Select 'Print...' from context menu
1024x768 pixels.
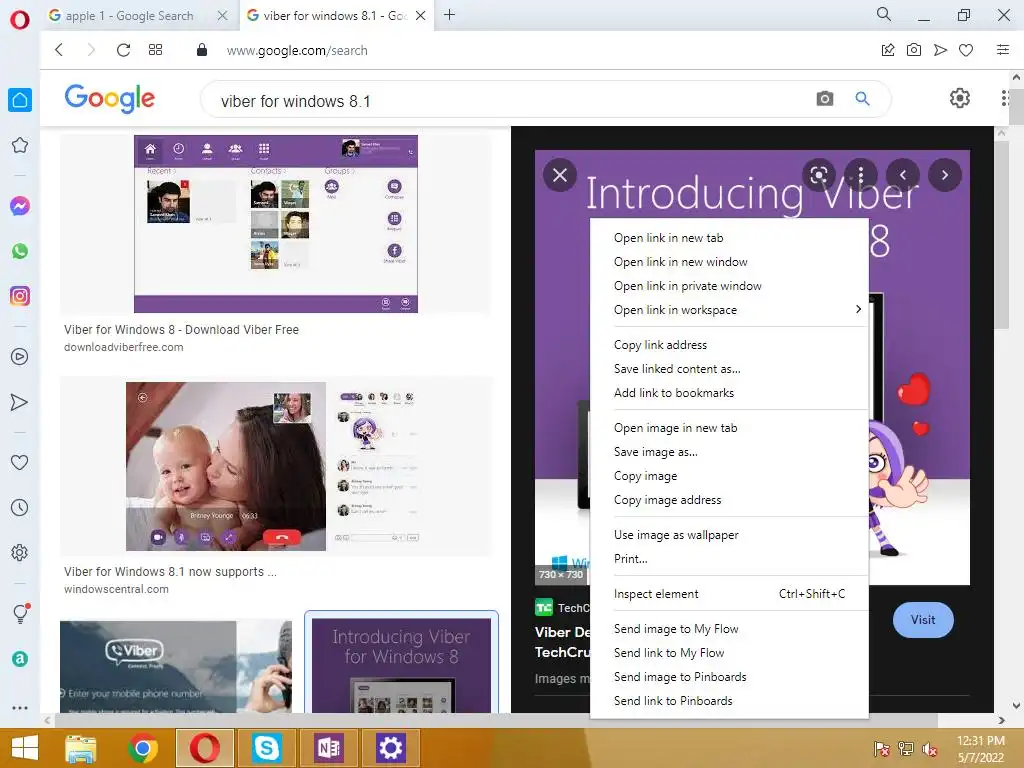[729, 559]
